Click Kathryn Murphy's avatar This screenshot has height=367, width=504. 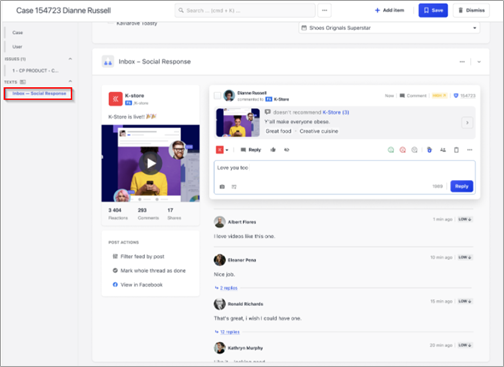220,348
